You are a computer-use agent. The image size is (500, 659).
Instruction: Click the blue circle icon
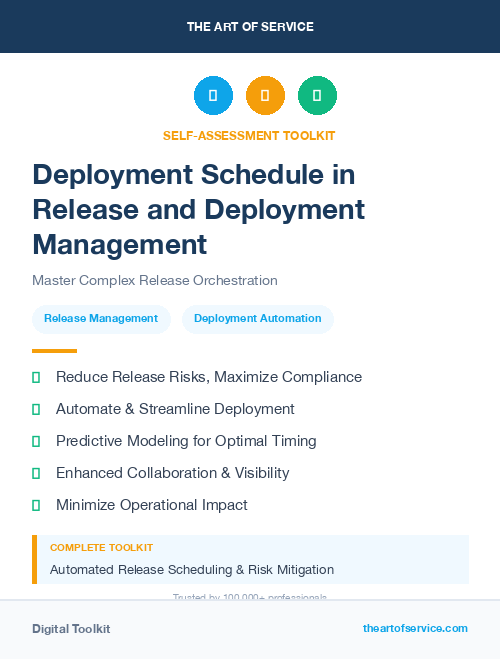point(213,95)
